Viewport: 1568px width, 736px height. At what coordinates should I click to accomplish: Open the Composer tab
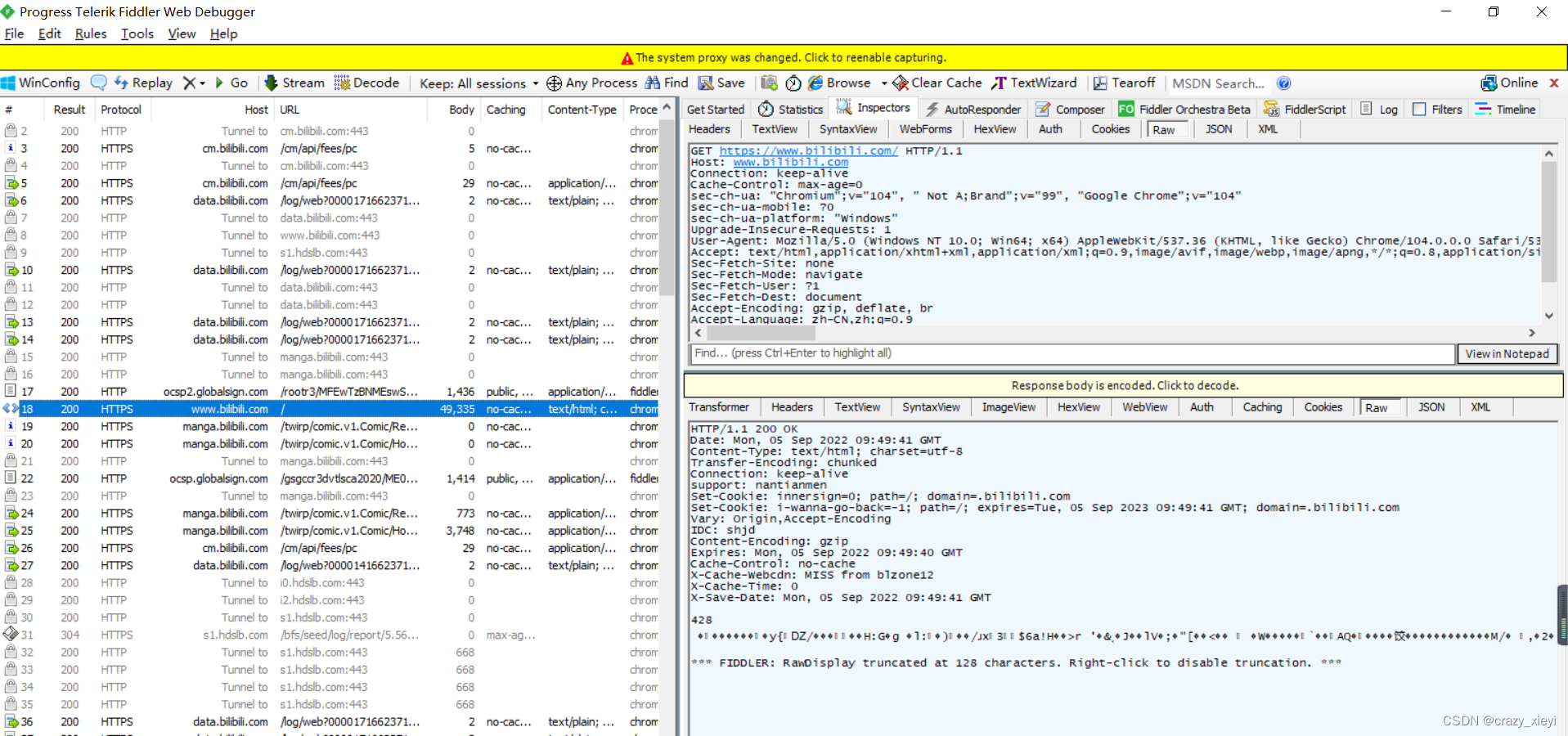1071,109
